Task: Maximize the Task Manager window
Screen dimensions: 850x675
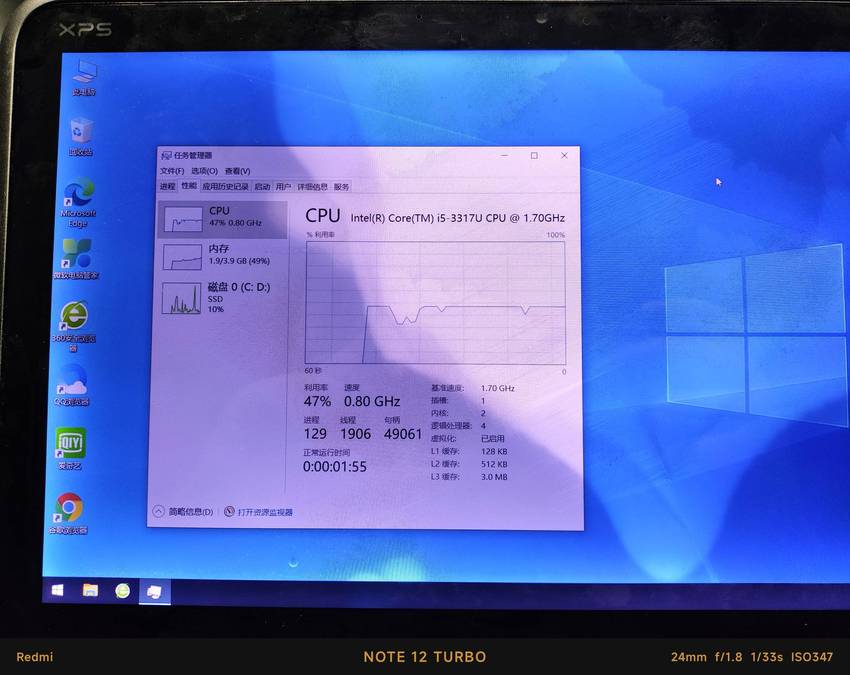Action: click(x=534, y=156)
